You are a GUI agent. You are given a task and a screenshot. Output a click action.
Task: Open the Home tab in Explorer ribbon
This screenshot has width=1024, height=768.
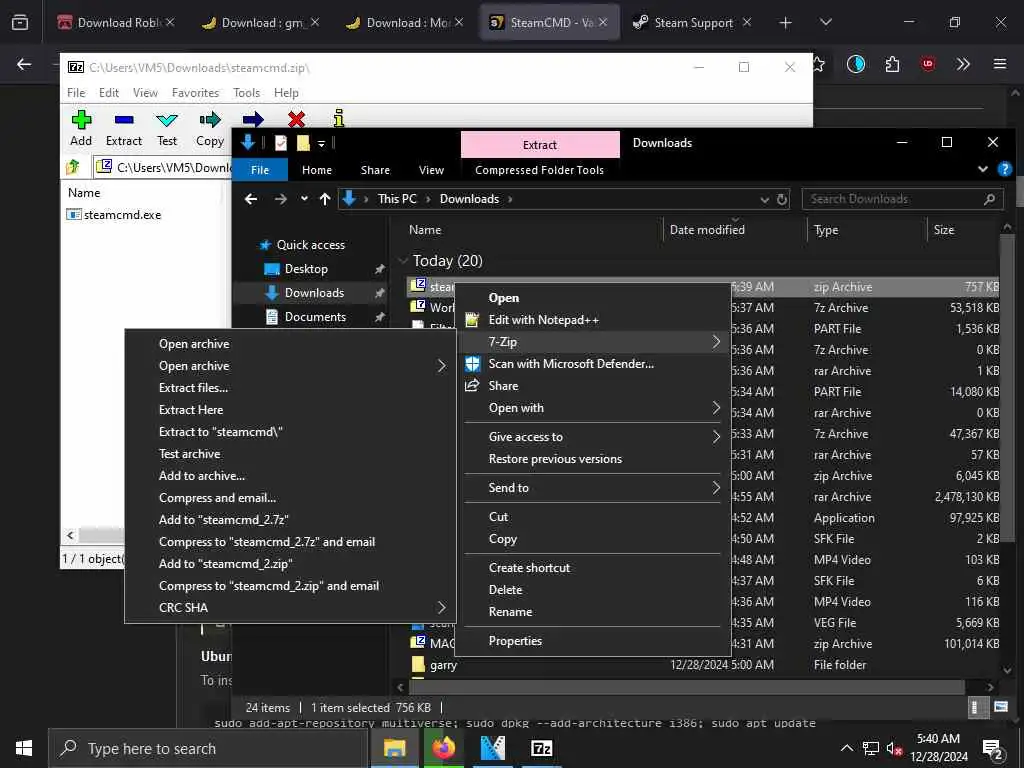317,170
